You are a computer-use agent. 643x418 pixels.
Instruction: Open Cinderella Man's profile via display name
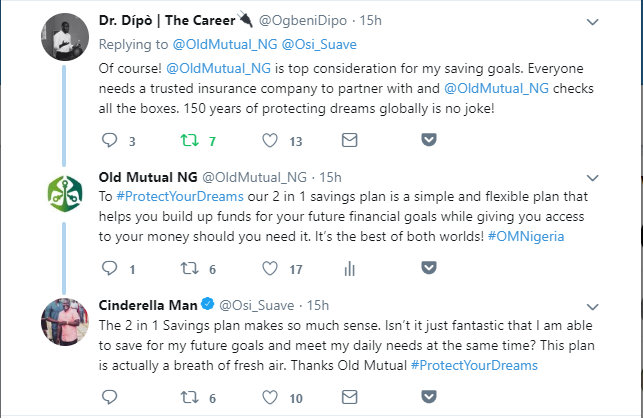(x=149, y=304)
